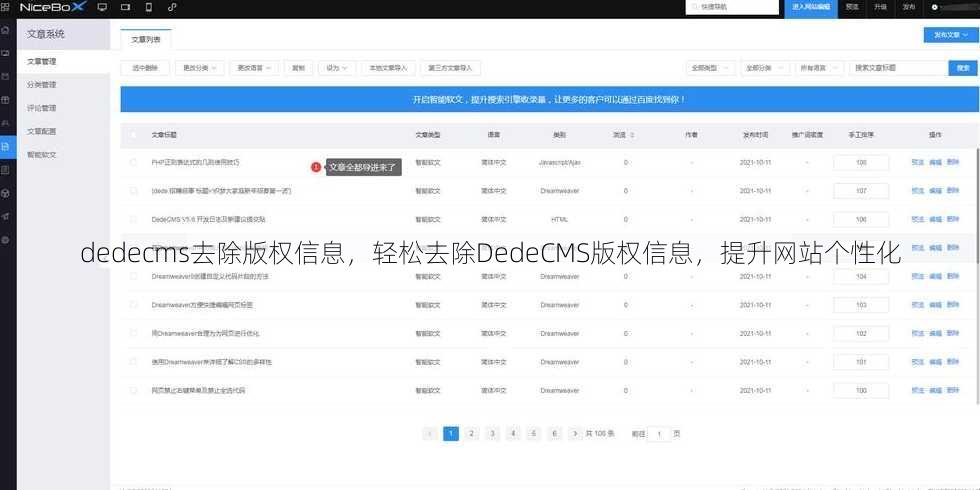Focus the 搜索文章标题 search input
980x490 pixels.
898,68
